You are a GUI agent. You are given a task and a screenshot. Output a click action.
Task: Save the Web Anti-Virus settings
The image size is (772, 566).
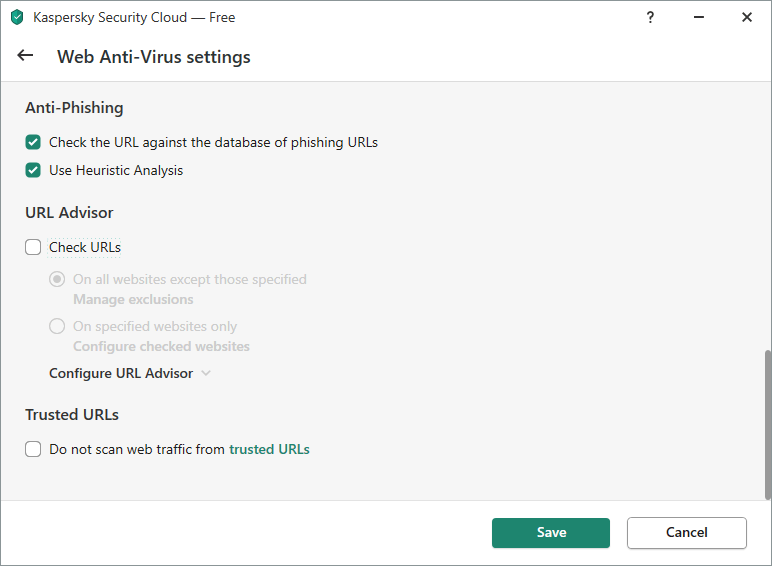pos(551,533)
